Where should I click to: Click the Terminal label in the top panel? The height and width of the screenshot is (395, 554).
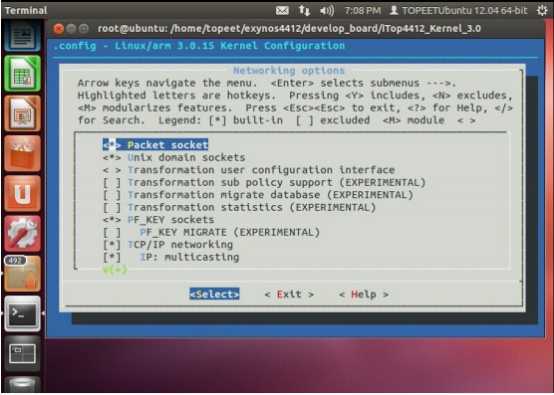(x=26, y=11)
